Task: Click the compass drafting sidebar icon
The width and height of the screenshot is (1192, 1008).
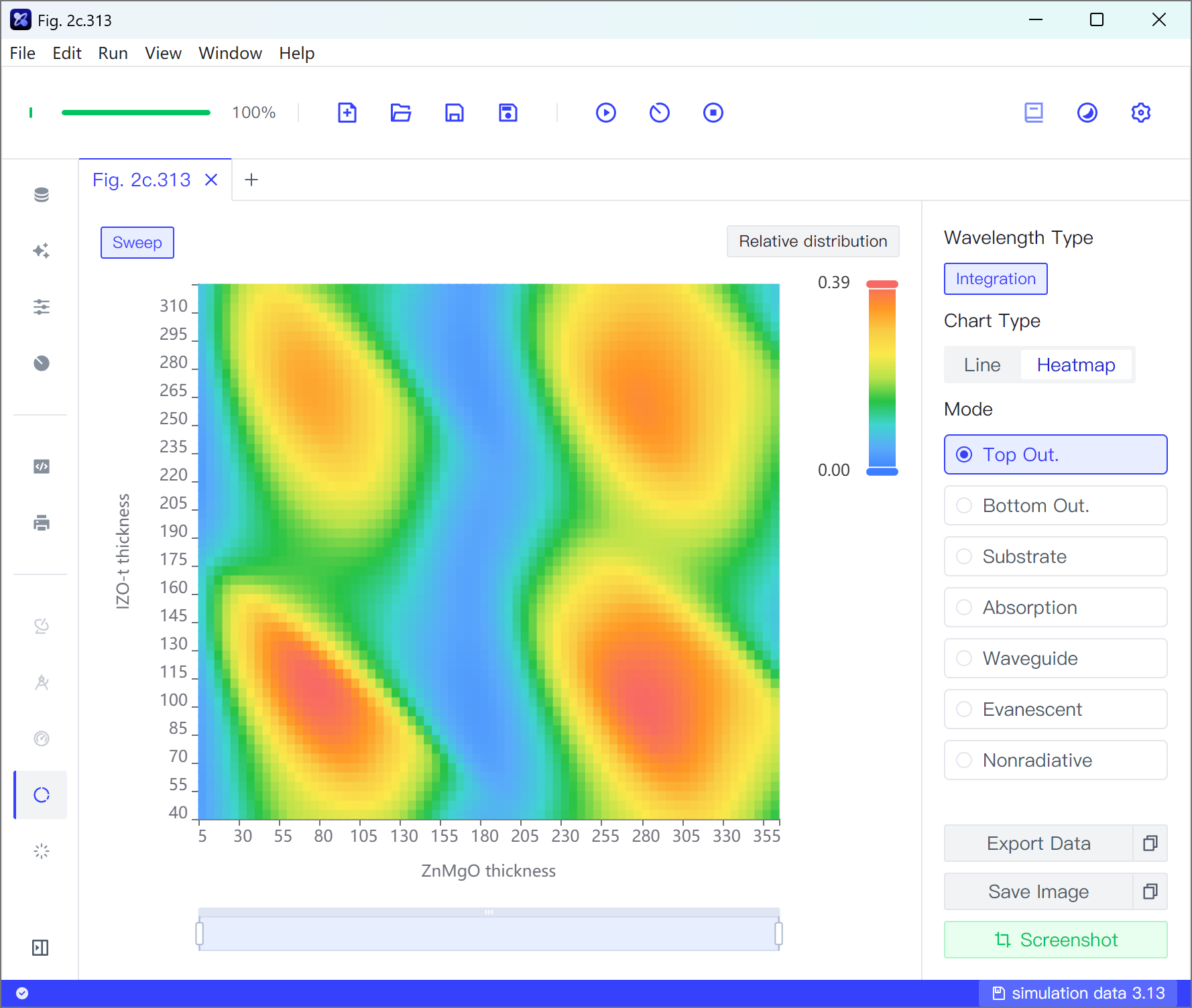Action: [x=42, y=682]
